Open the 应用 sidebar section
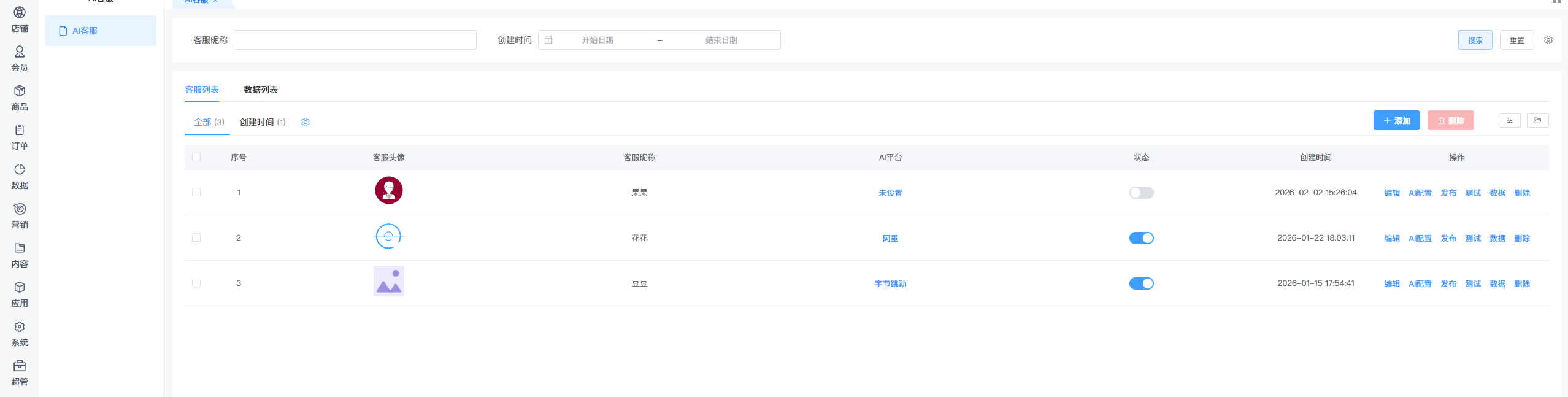This screenshot has width=1568, height=397. (x=20, y=295)
